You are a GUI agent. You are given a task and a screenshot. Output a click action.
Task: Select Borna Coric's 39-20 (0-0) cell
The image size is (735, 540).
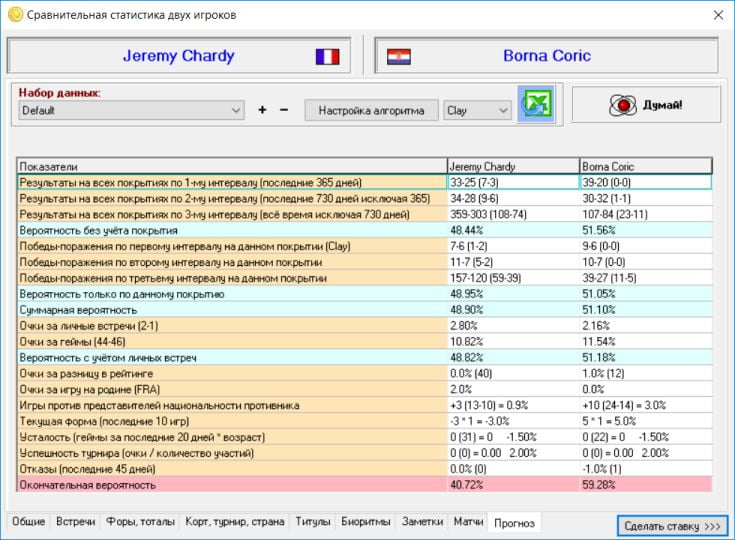pyautogui.click(x=645, y=182)
